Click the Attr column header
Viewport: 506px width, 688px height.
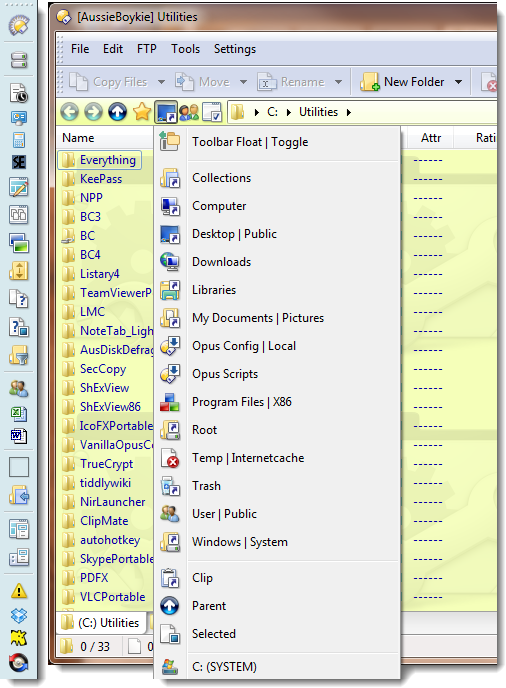point(431,138)
